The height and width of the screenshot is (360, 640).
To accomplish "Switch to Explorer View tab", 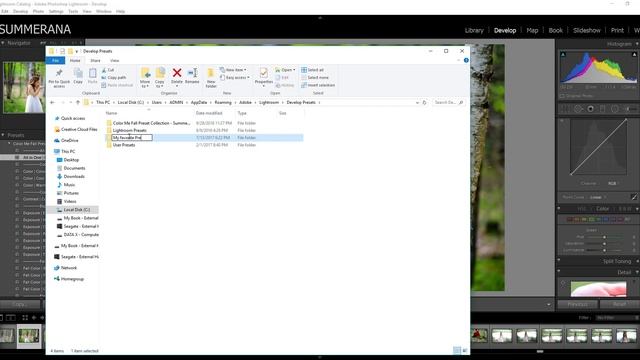I will (x=115, y=60).
